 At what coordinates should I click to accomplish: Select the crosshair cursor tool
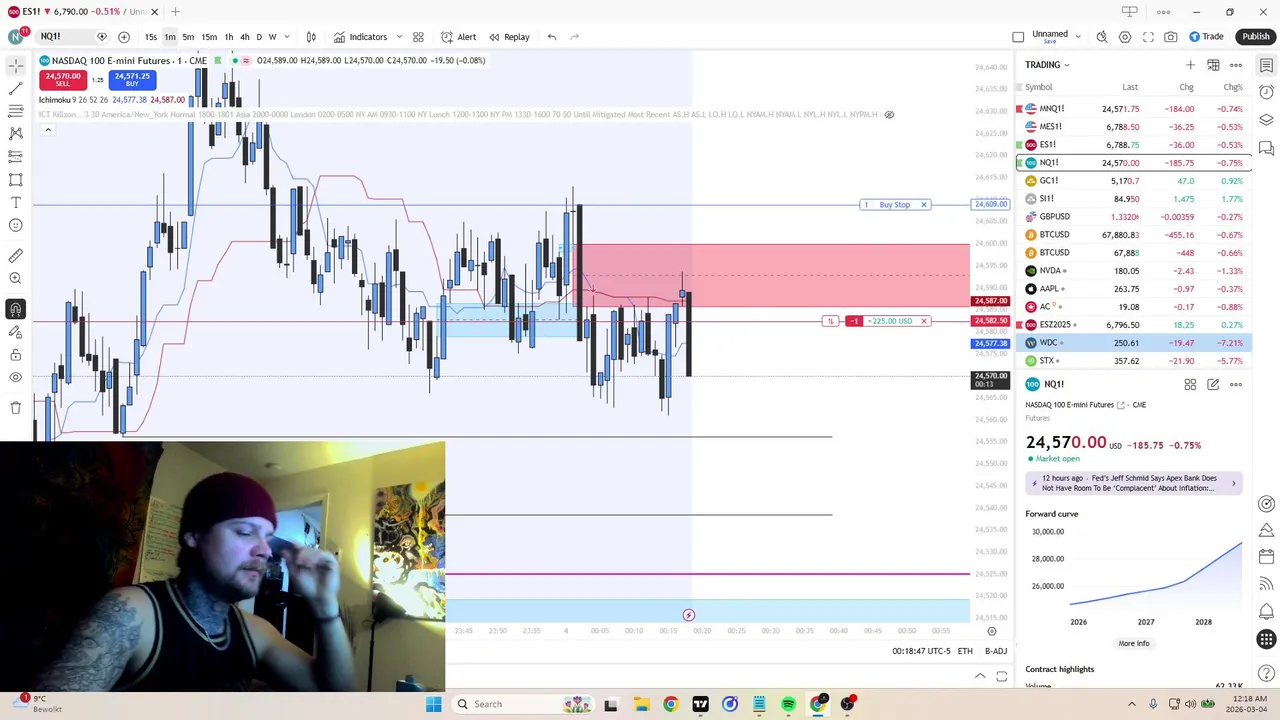(15, 65)
